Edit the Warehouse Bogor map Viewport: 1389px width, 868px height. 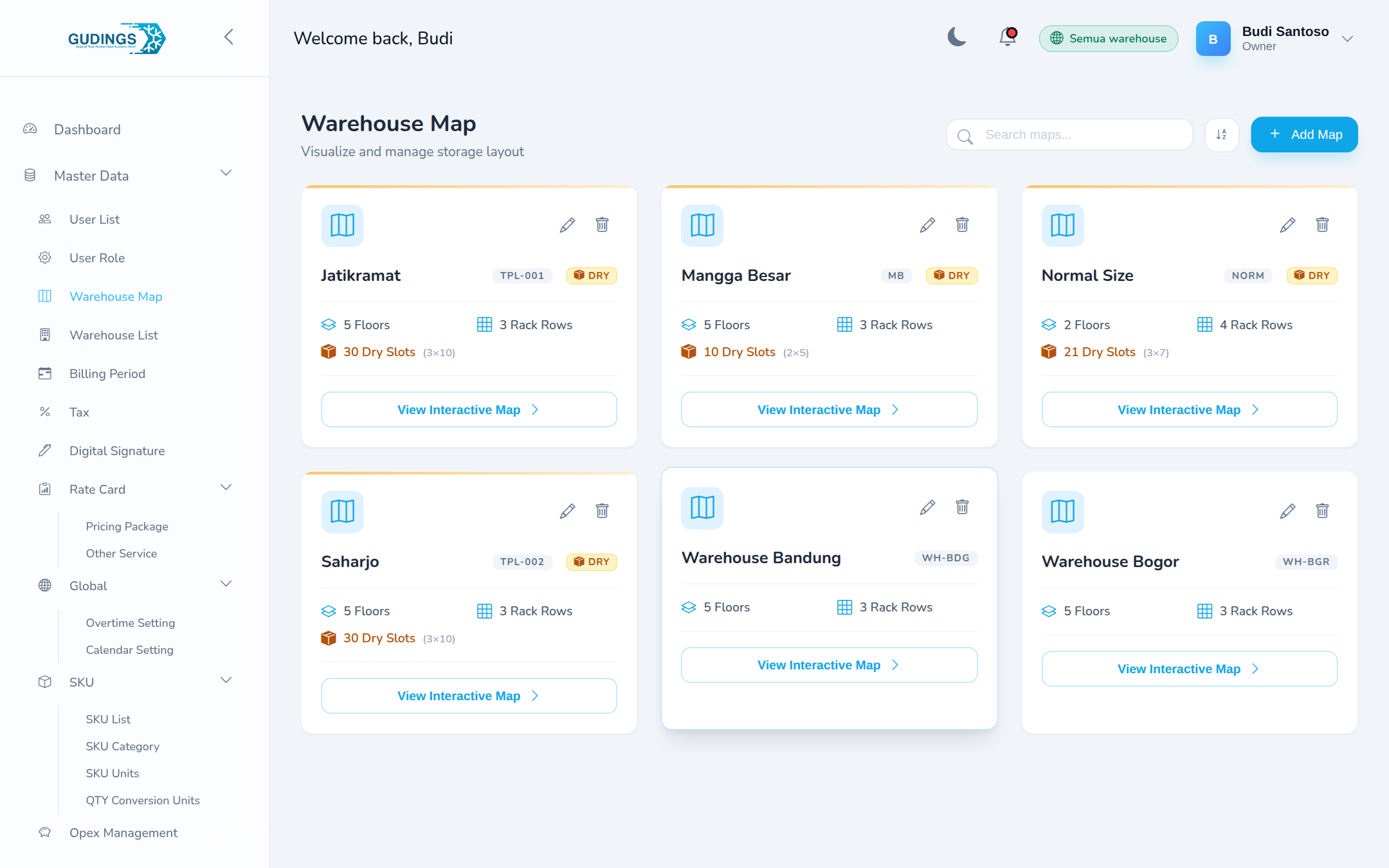tap(1287, 511)
